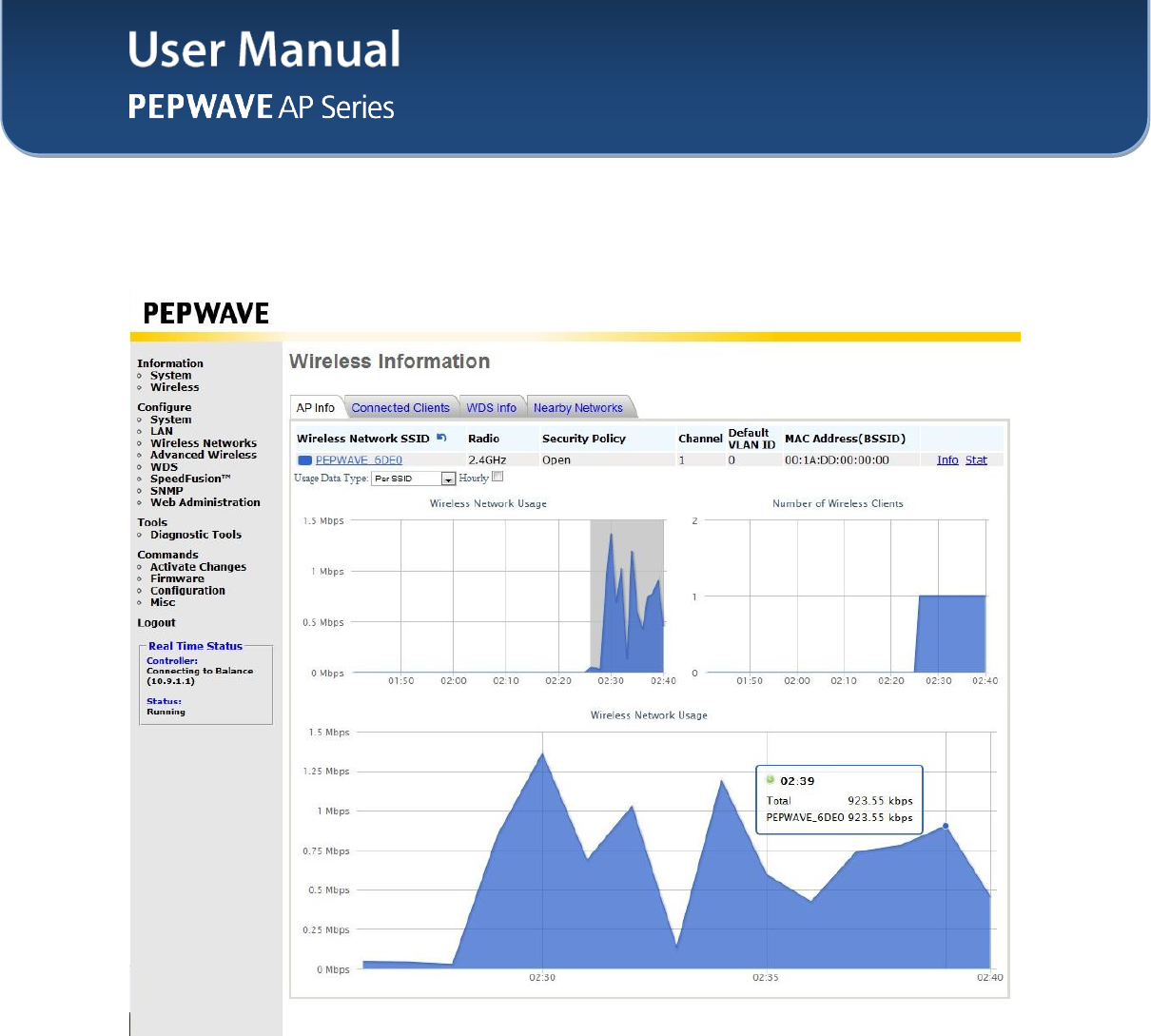Open the WDS Info tab
Screen dimensions: 1151x1036
pos(491,407)
